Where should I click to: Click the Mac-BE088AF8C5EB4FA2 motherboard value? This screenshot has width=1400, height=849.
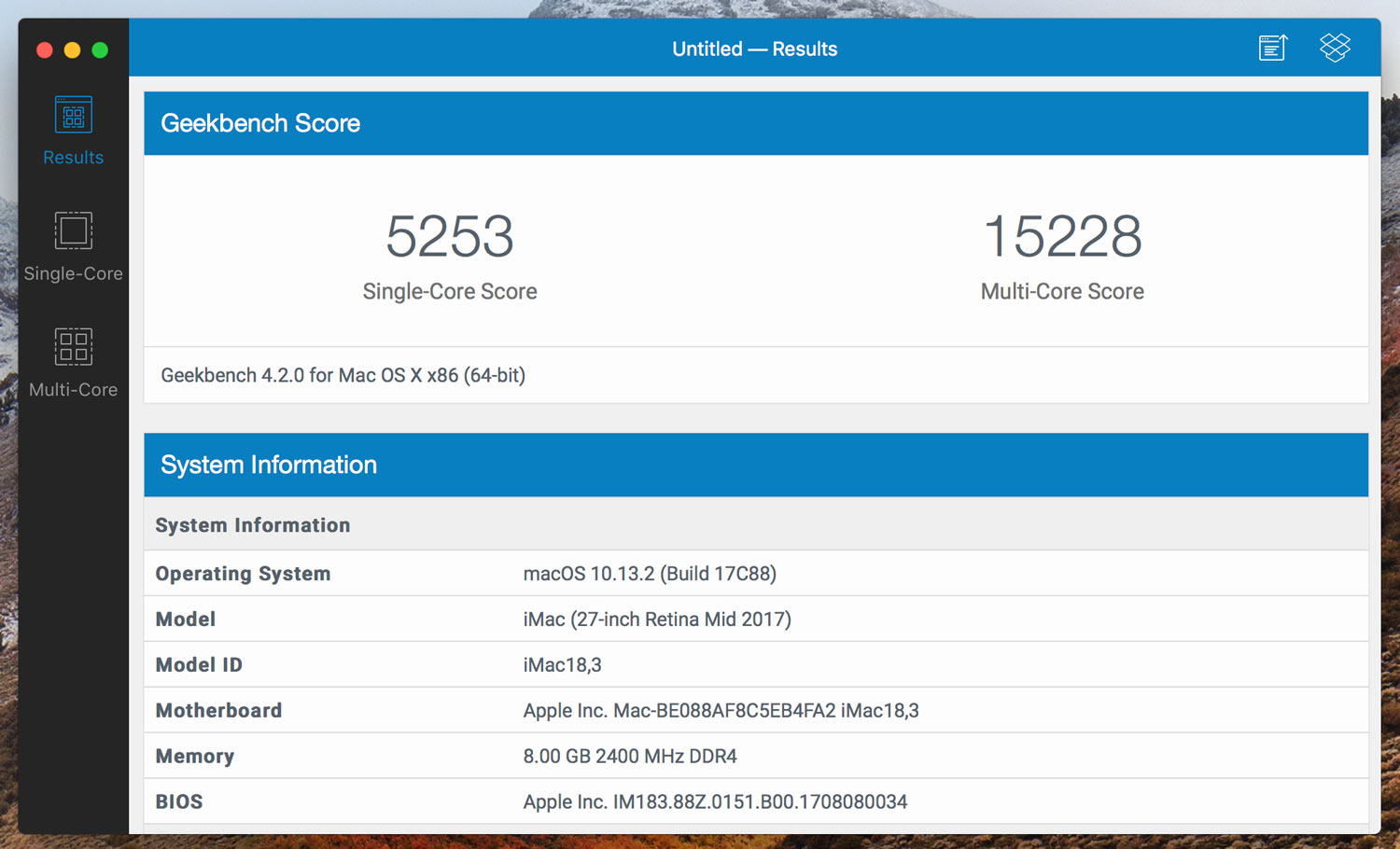[721, 711]
